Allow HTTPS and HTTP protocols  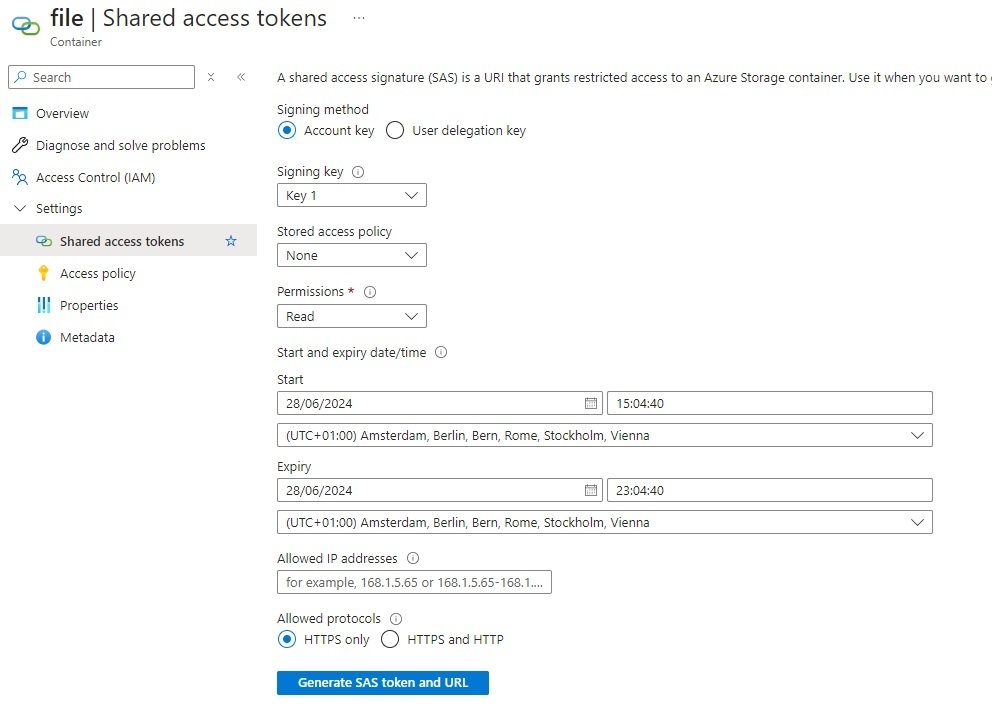coord(389,639)
